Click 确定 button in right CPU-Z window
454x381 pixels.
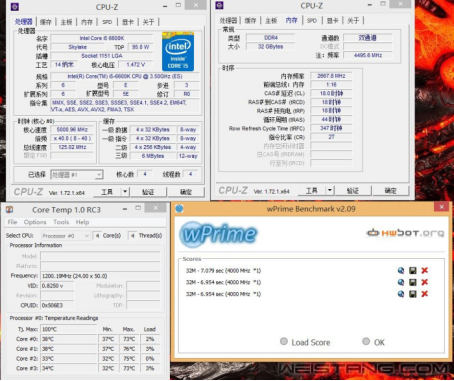pyautogui.click(x=390, y=190)
